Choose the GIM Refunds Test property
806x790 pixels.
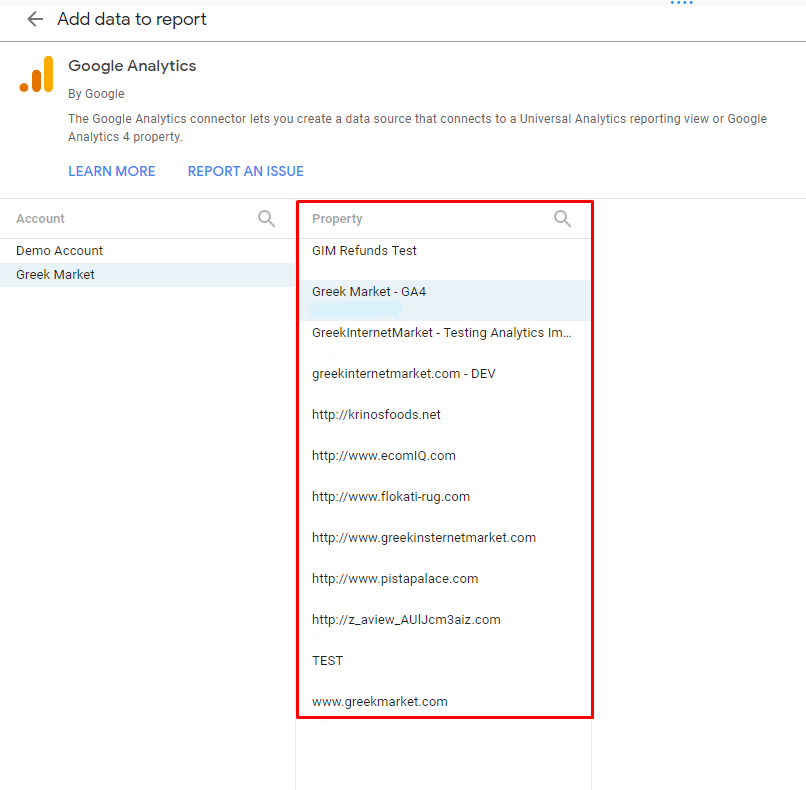pyautogui.click(x=365, y=251)
